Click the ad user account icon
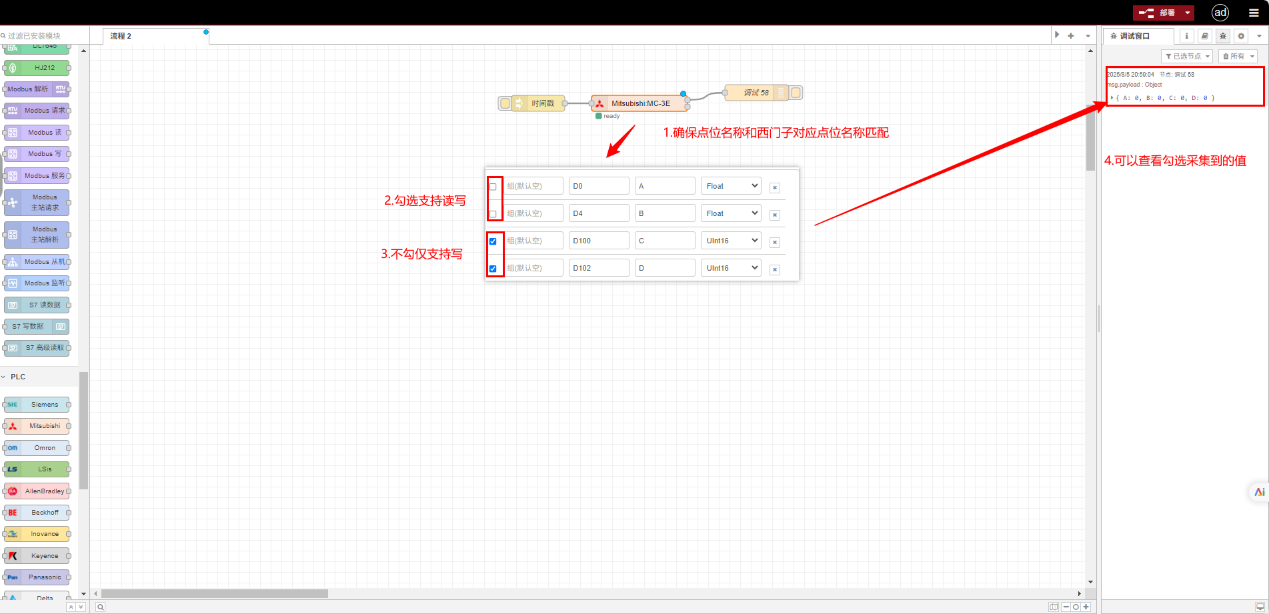Image resolution: width=1269 pixels, height=614 pixels. pyautogui.click(x=1220, y=13)
